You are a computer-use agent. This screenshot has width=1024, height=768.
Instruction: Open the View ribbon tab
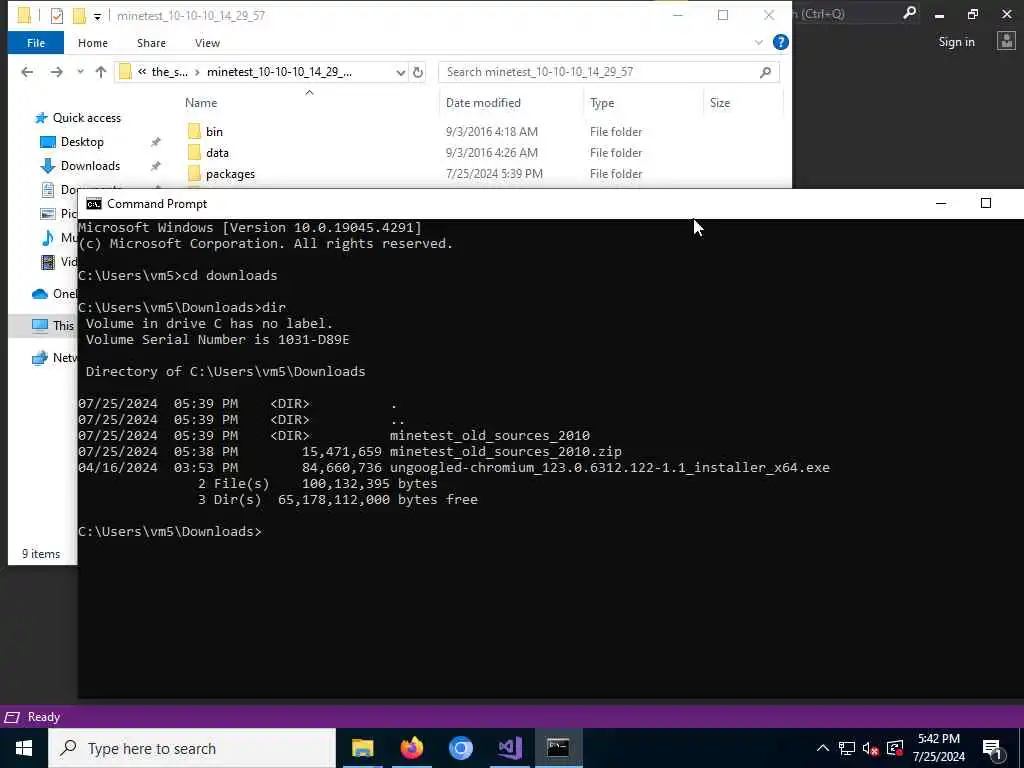tap(207, 43)
